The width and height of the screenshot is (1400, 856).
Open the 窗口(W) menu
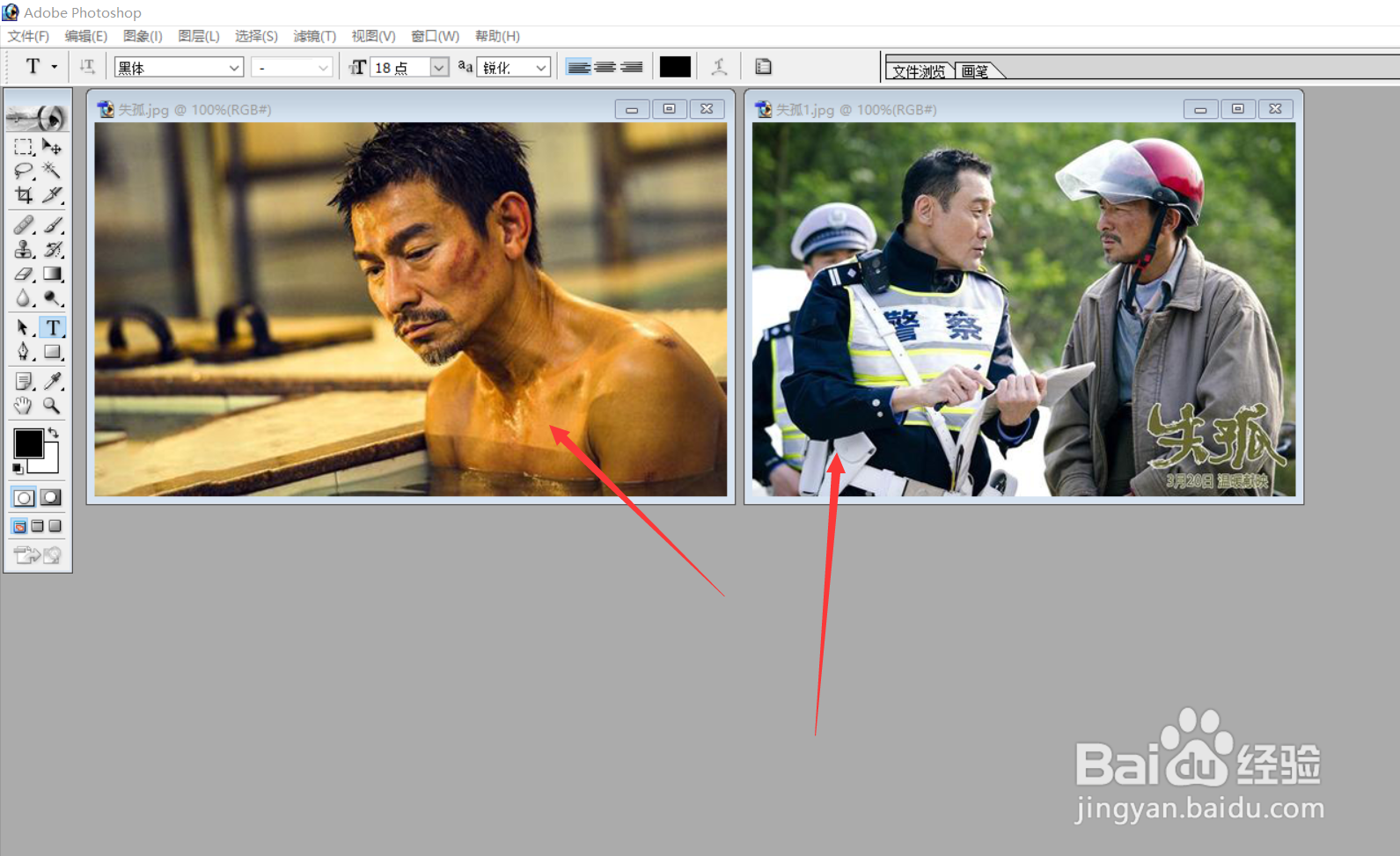tap(435, 36)
